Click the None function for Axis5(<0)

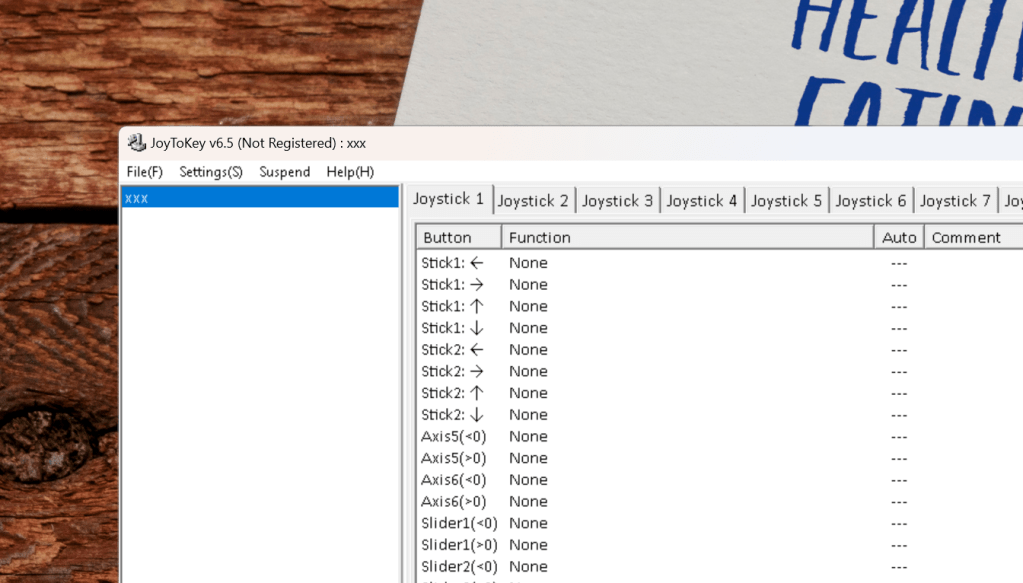pos(528,436)
